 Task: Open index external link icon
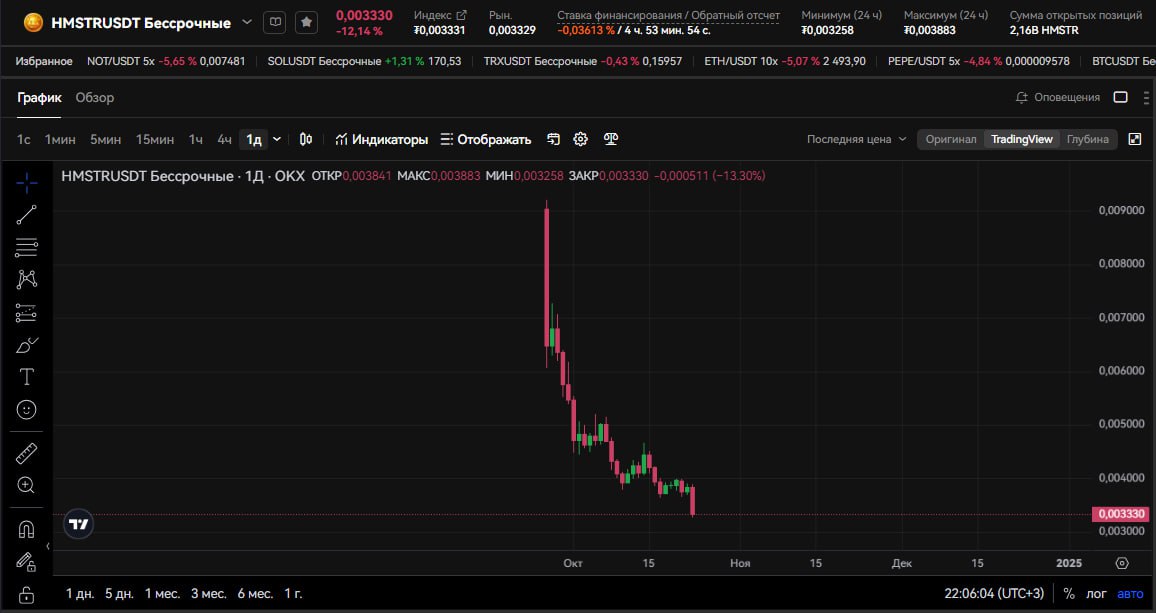tap(462, 15)
